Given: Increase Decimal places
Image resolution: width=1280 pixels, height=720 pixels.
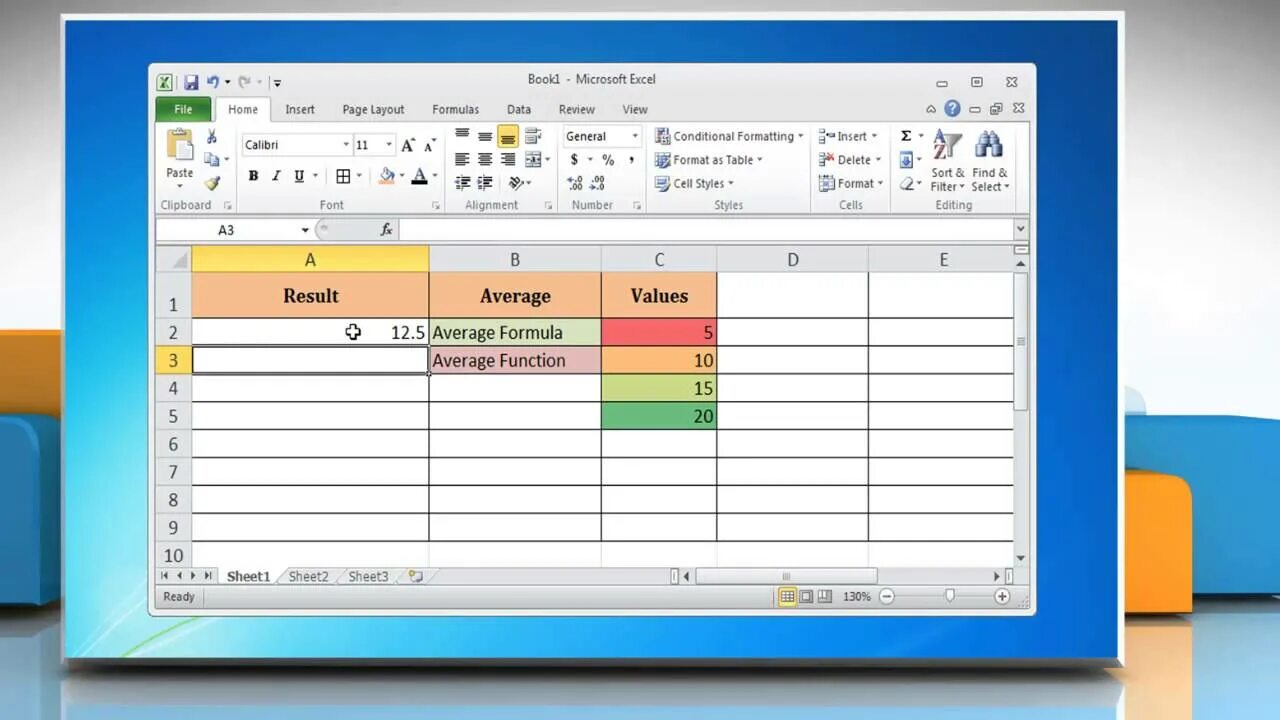Looking at the screenshot, I should (575, 183).
